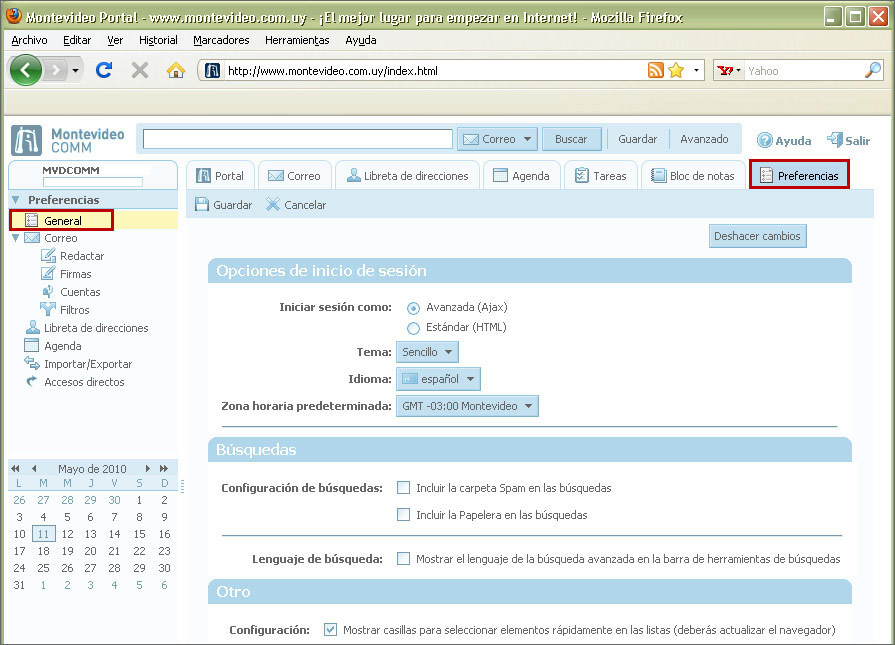The image size is (895, 645).
Task: Open the Marcadores menu
Action: coord(221,40)
